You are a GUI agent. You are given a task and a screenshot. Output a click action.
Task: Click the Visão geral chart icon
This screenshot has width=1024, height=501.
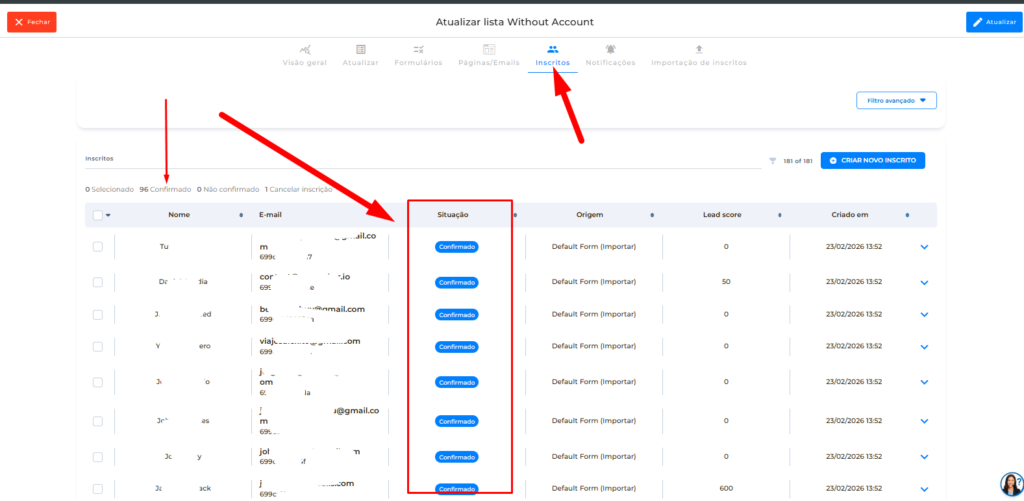coord(304,49)
